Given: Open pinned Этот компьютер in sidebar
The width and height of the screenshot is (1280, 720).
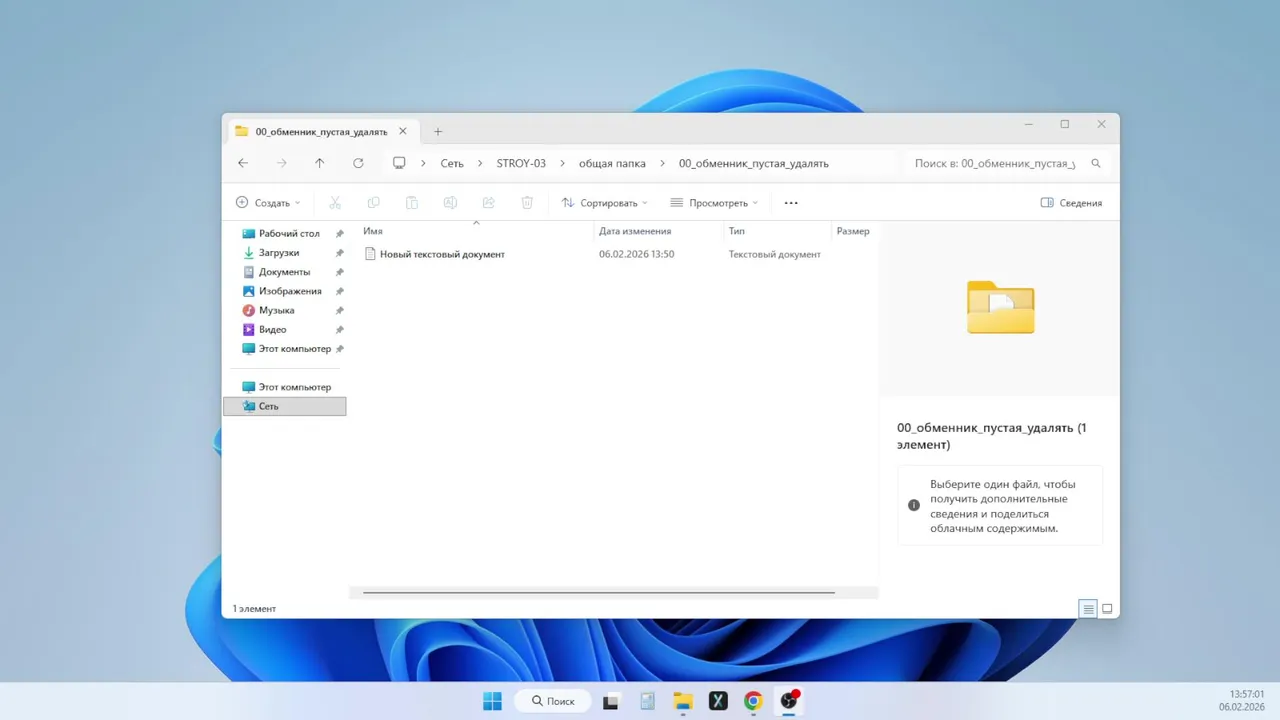Looking at the screenshot, I should coord(294,349).
